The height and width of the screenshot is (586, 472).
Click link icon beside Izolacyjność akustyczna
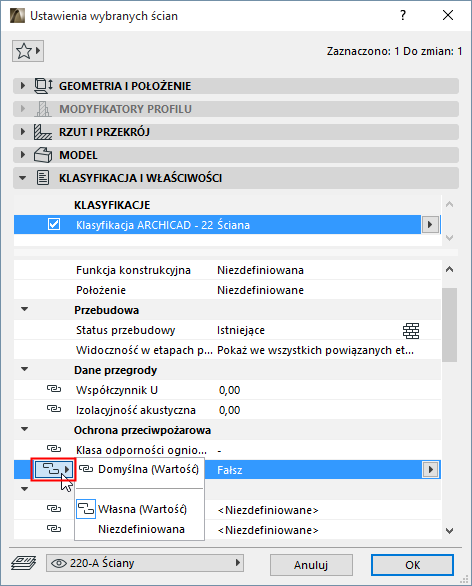[x=54, y=409]
